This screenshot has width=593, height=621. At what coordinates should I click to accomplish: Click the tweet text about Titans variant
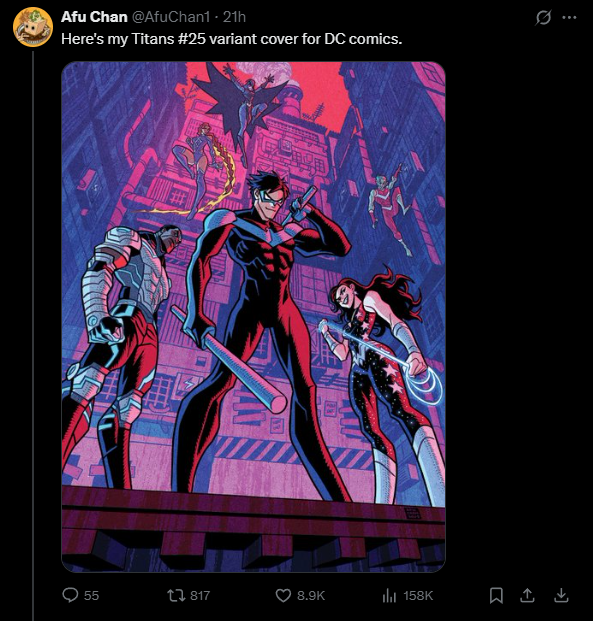(232, 39)
